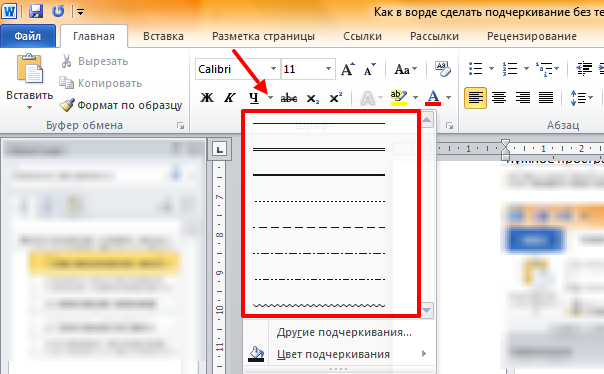Justify text alignment

point(546,98)
